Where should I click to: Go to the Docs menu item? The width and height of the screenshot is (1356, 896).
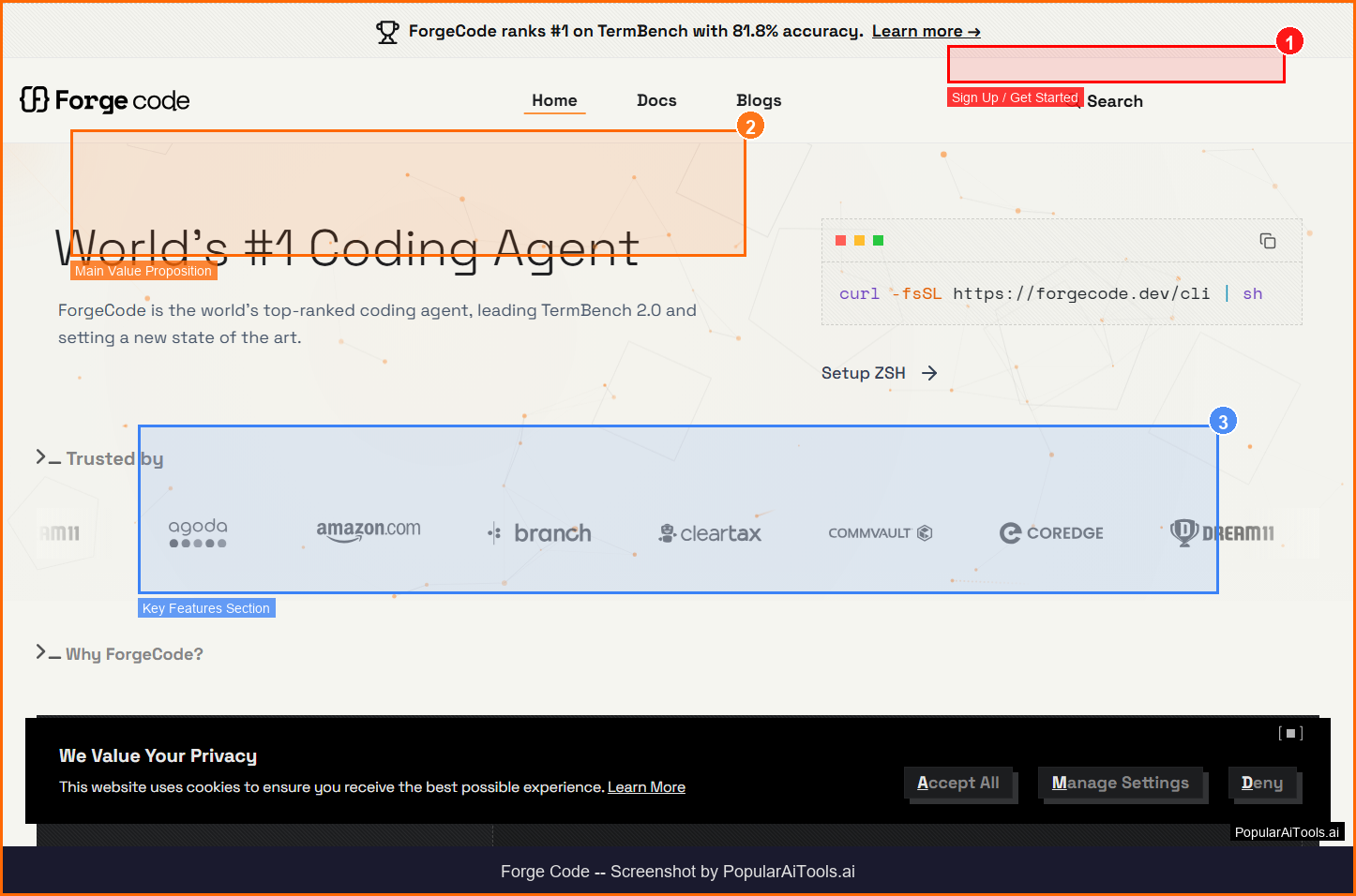[656, 100]
